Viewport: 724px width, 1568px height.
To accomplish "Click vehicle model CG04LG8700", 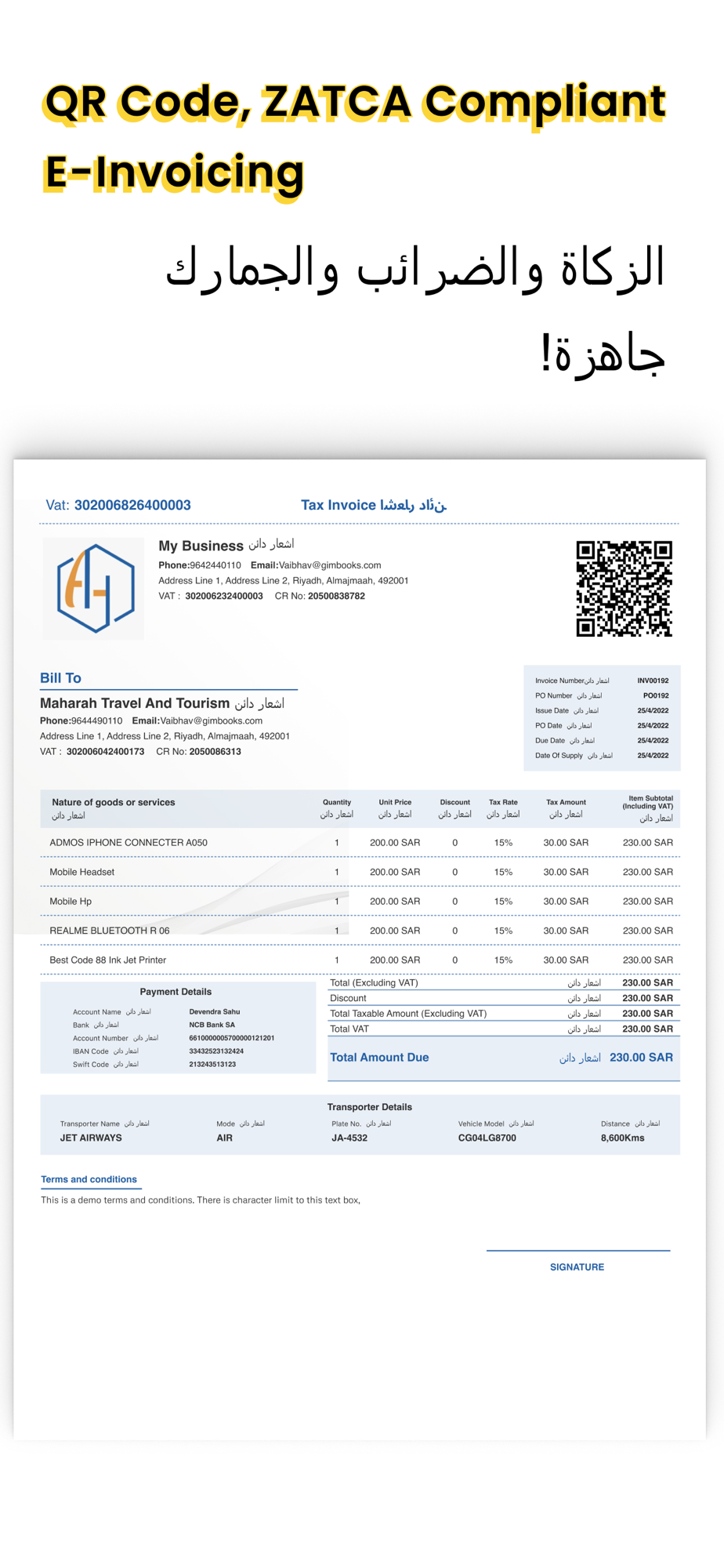I will tap(487, 1138).
